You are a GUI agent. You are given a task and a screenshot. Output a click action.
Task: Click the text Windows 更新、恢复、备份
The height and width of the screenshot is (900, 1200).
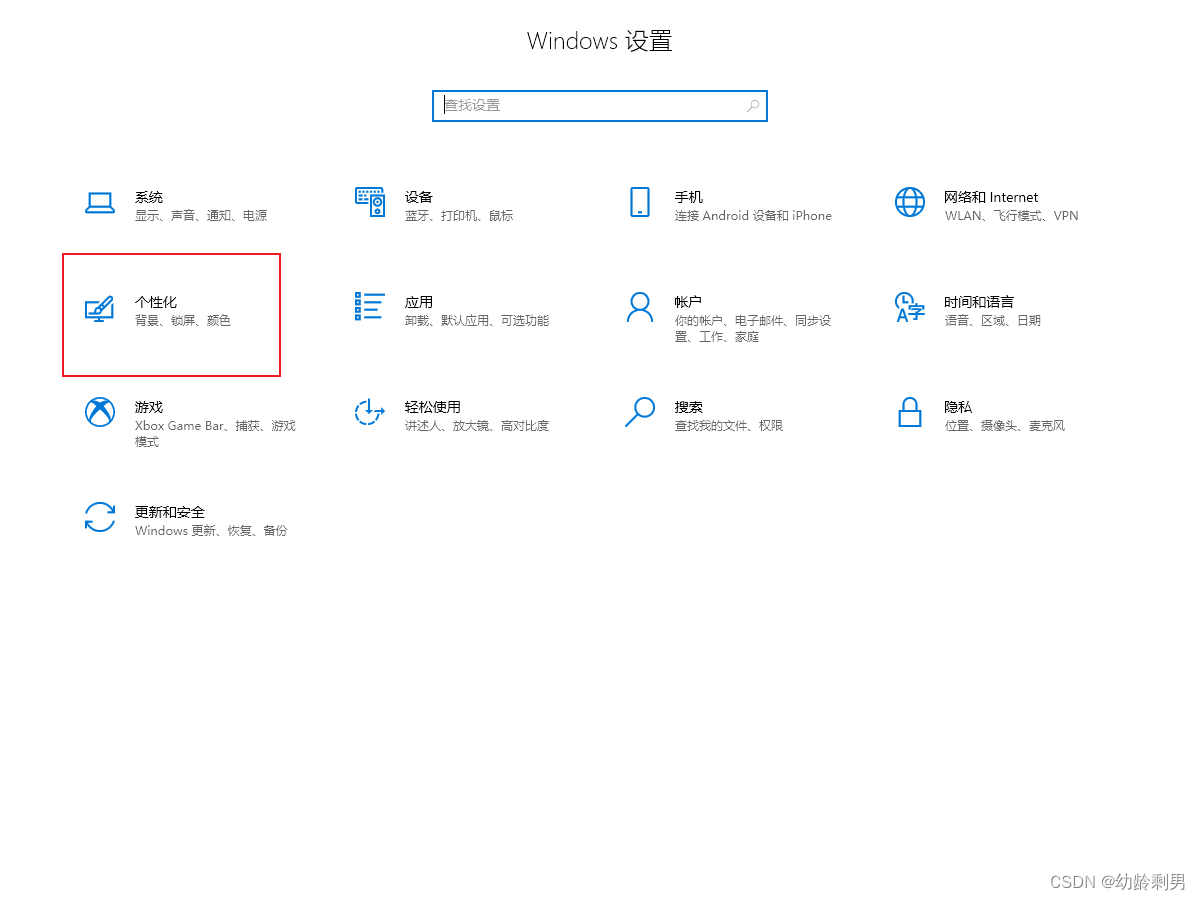(x=211, y=531)
